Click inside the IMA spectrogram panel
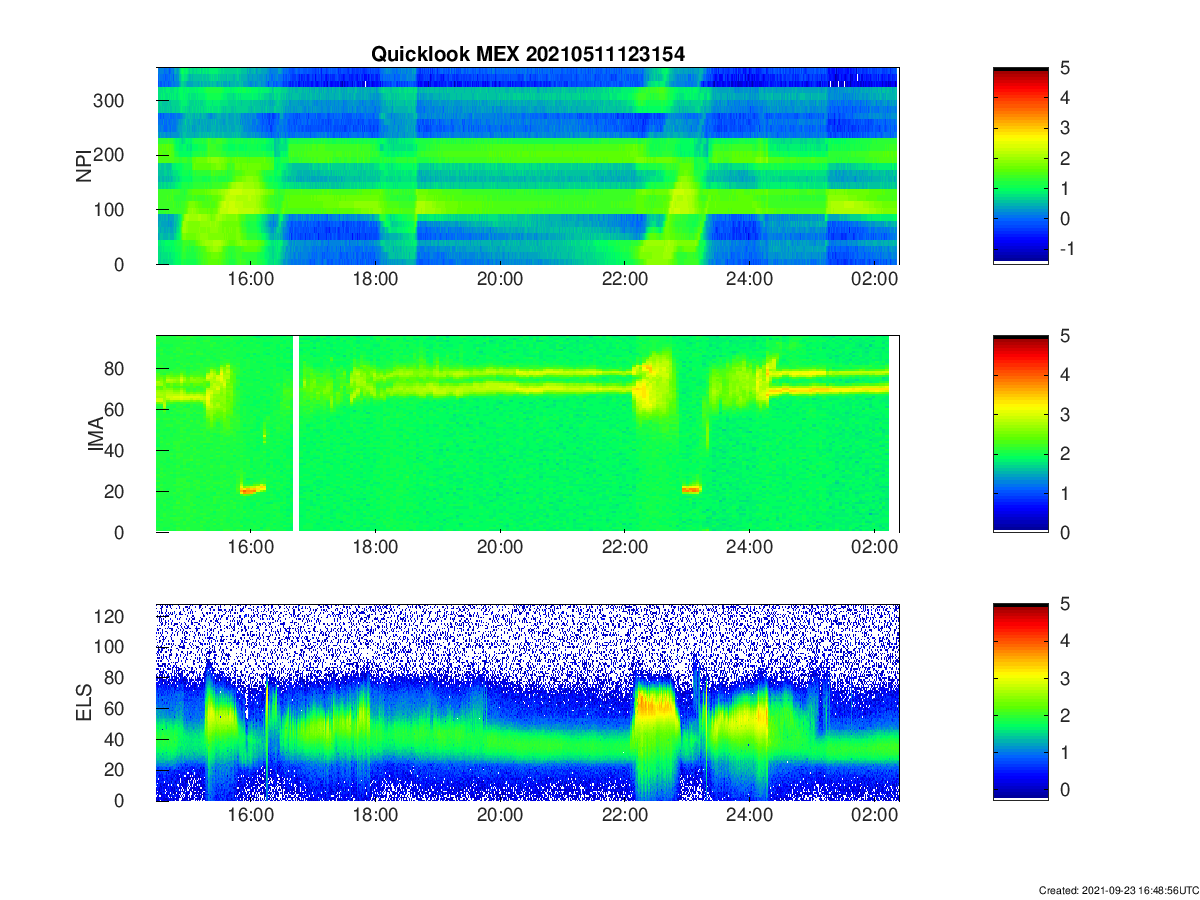Image resolution: width=1200 pixels, height=900 pixels. [x=528, y=434]
